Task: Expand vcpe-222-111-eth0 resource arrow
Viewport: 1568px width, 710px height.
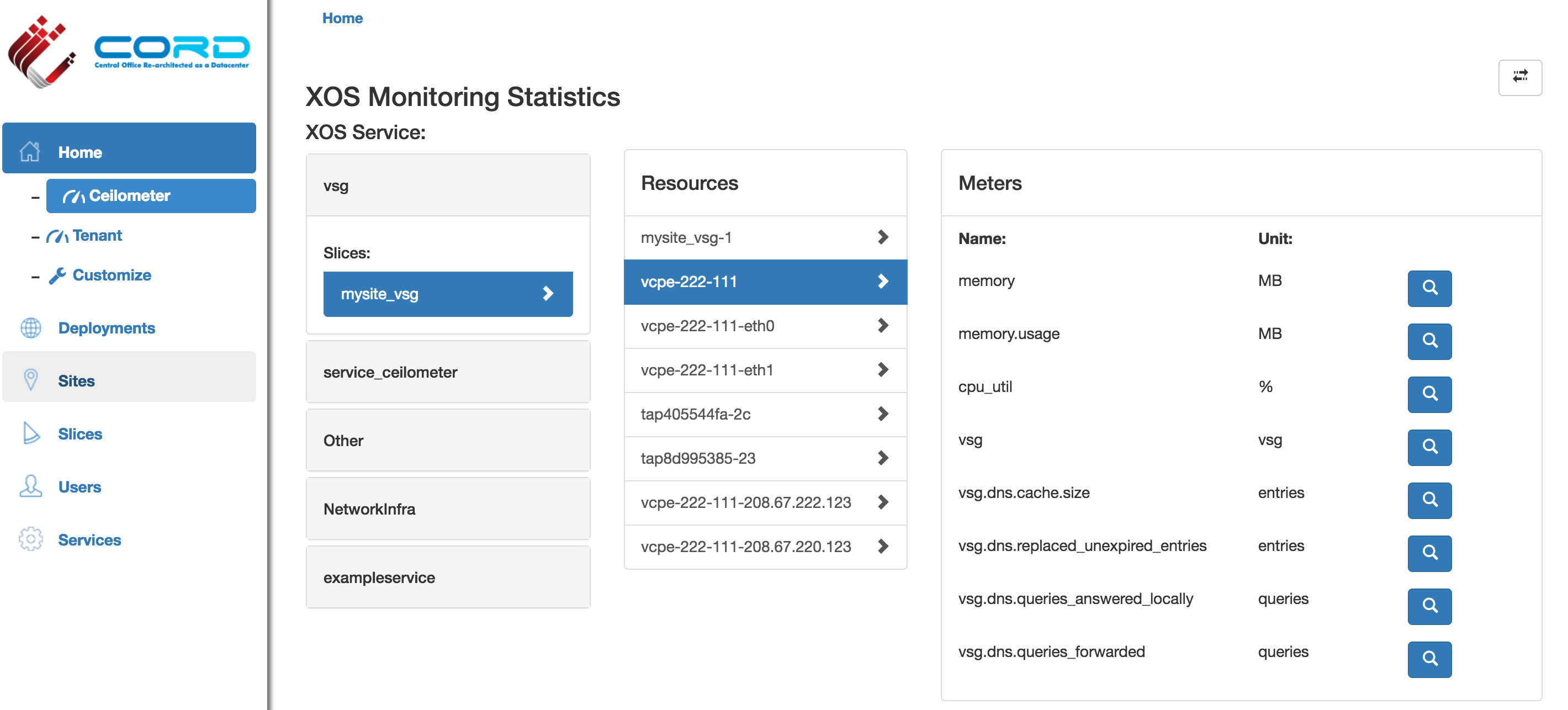Action: coord(883,325)
